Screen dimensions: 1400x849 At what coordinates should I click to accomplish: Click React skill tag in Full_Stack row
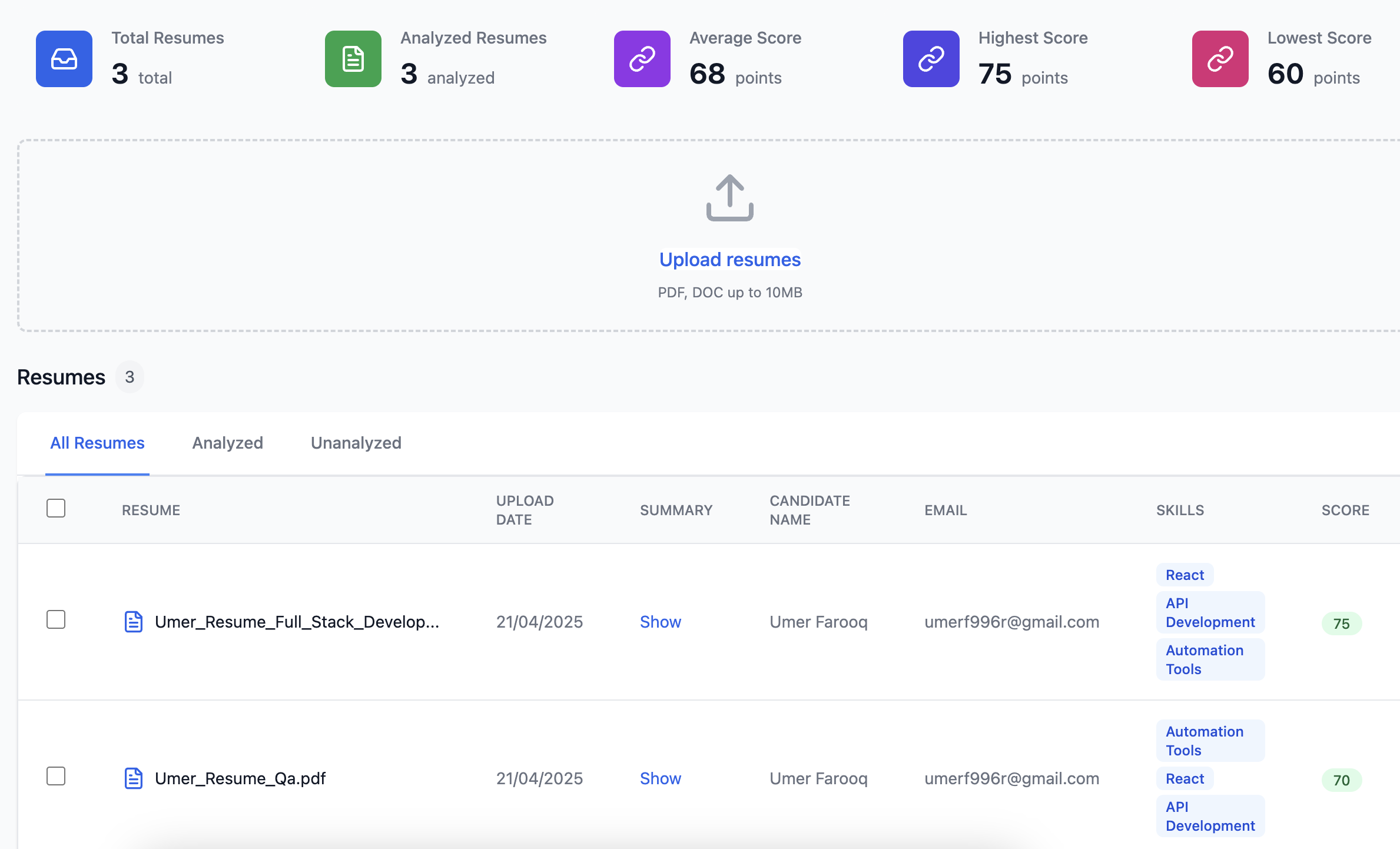1185,575
